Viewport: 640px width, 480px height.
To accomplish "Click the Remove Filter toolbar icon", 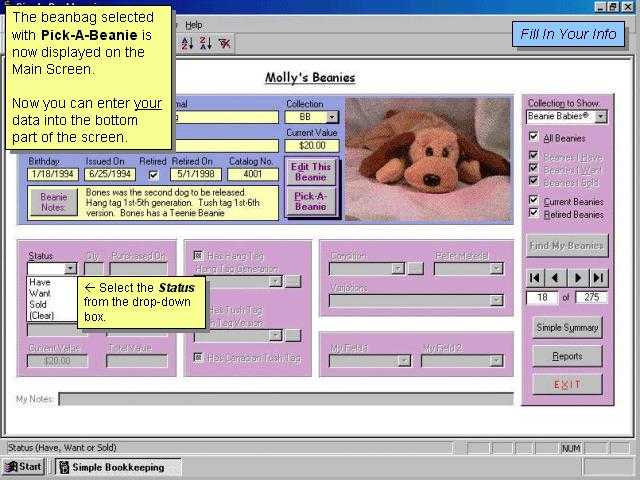I will [x=225, y=43].
